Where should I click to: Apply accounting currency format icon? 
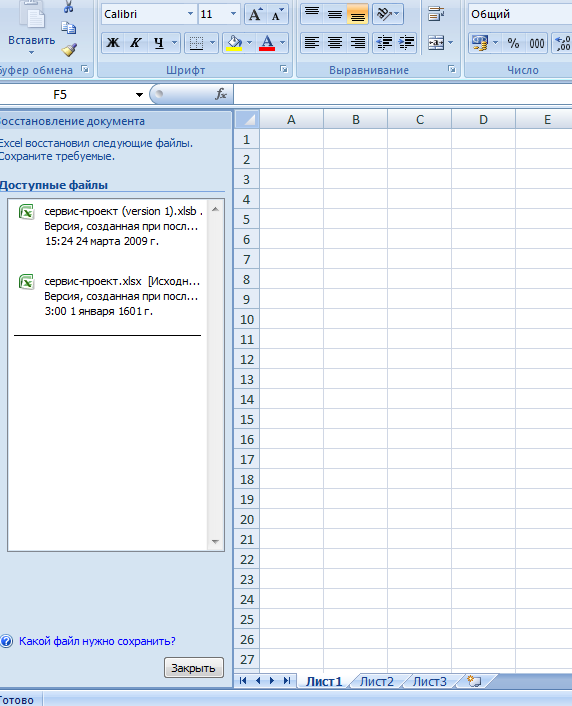pos(480,43)
